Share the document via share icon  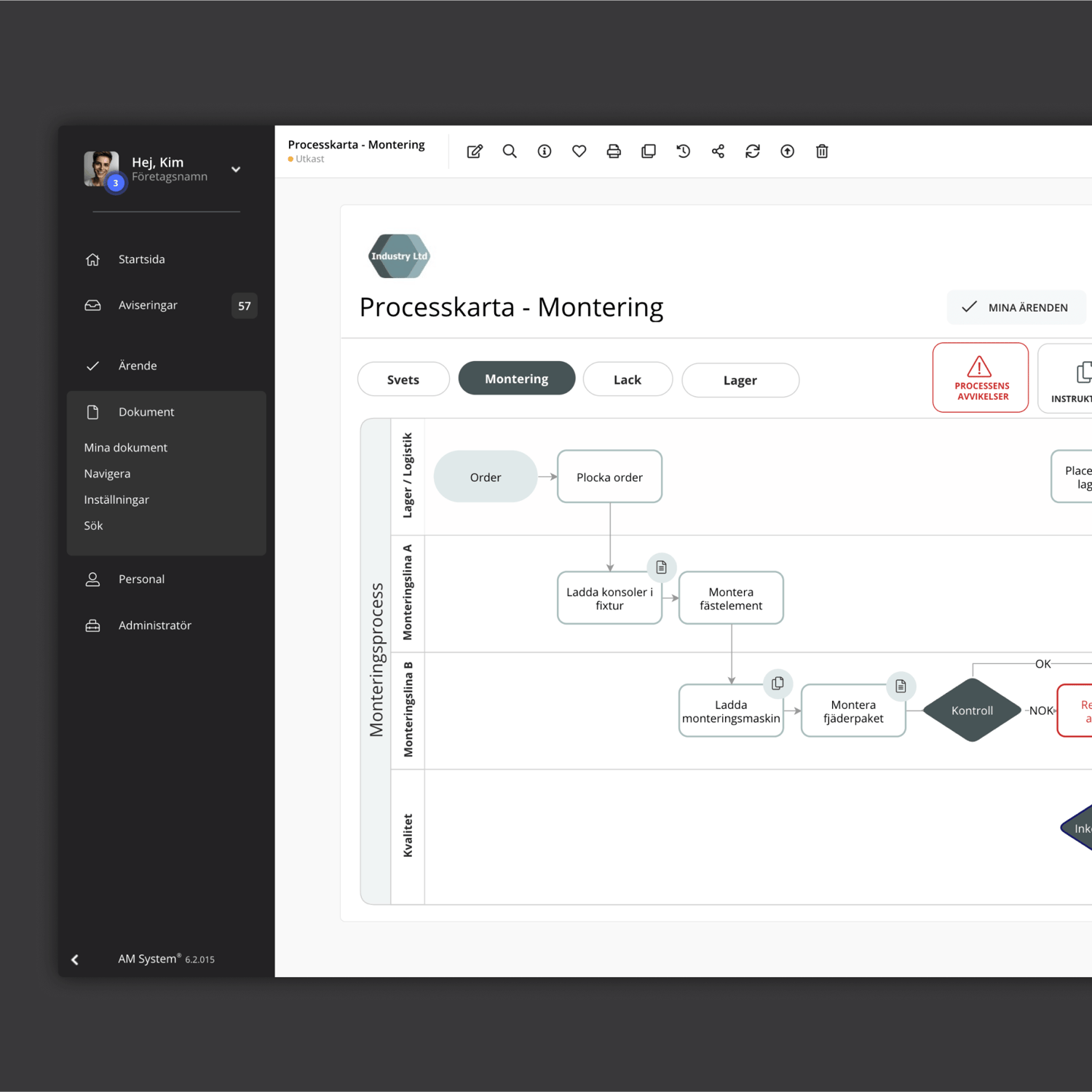pos(718,151)
